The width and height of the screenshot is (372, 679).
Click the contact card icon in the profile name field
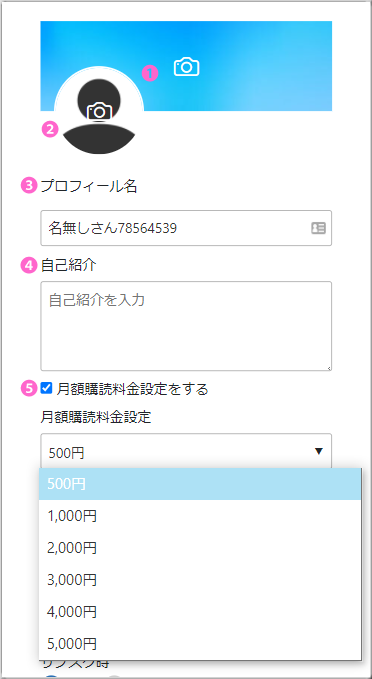318,228
